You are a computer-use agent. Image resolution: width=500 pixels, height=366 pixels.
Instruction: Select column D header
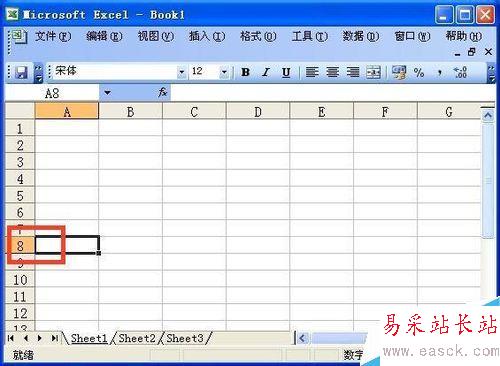258,111
